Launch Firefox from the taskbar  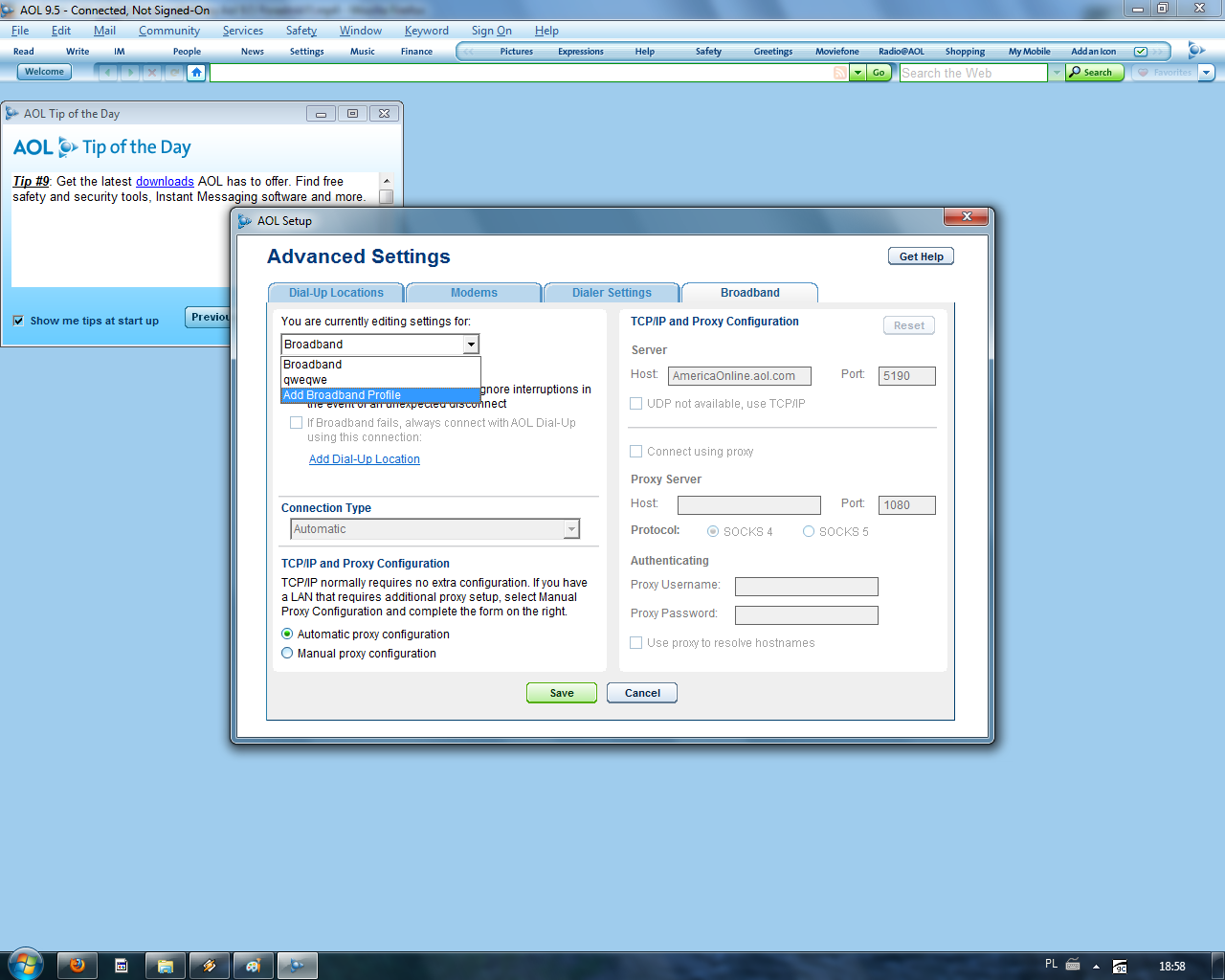point(78,966)
